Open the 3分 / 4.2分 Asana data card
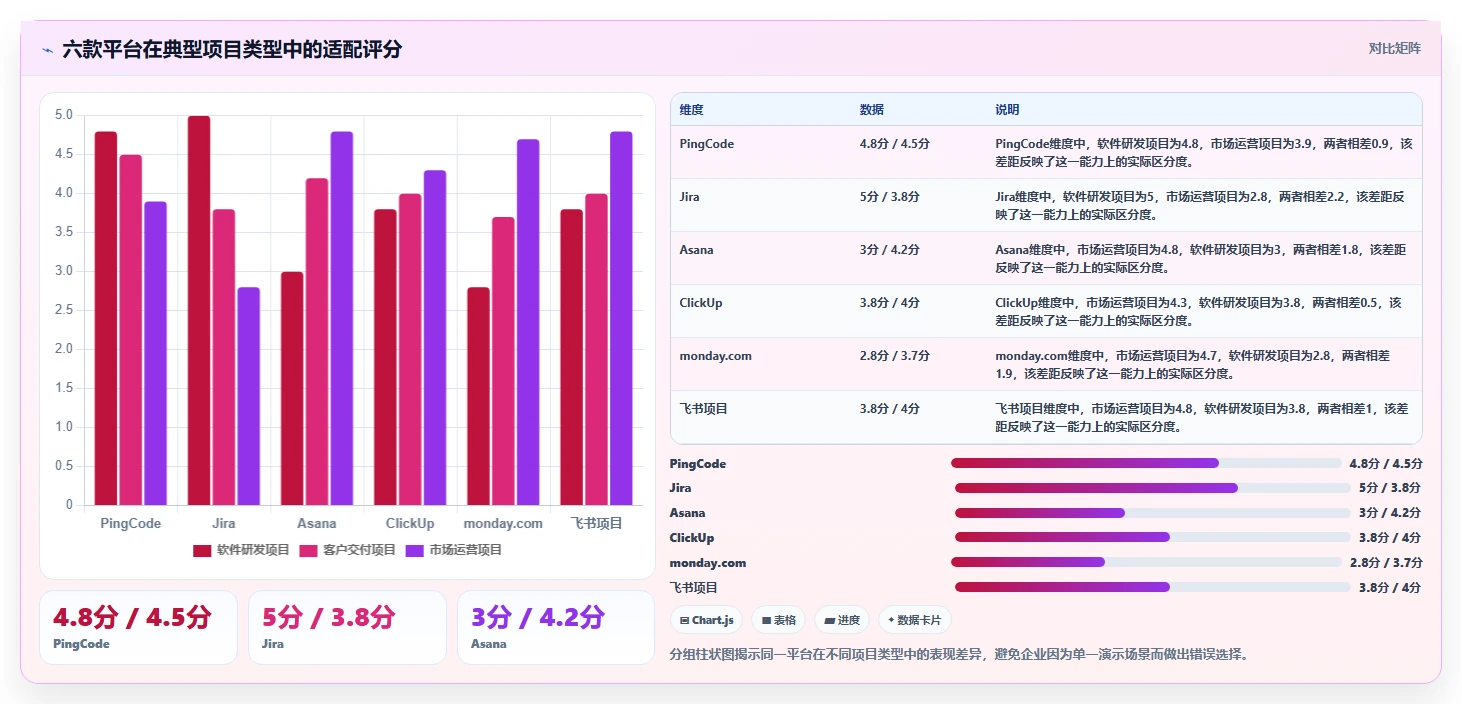1462x704 pixels. click(x=556, y=627)
